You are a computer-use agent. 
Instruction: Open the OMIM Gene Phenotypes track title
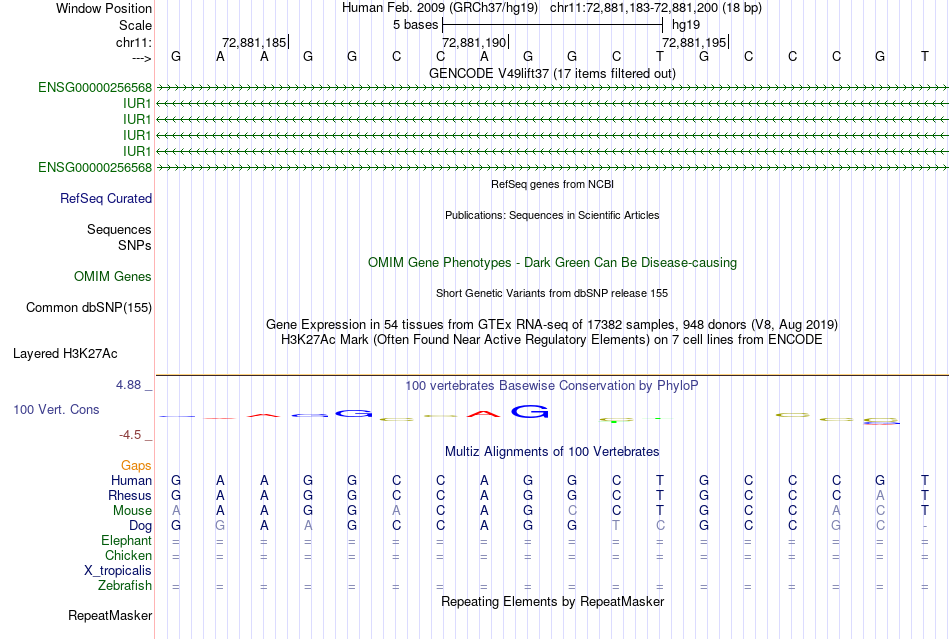pos(552,262)
